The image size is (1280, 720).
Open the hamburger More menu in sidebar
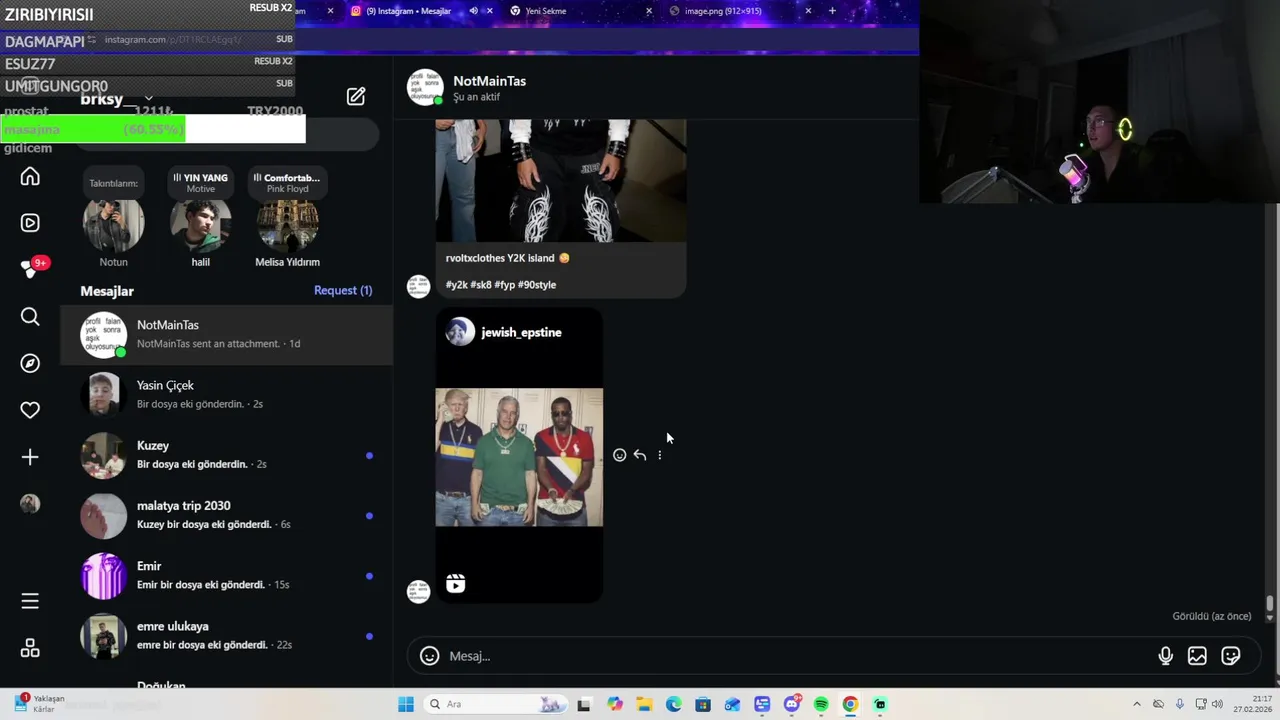click(x=30, y=601)
